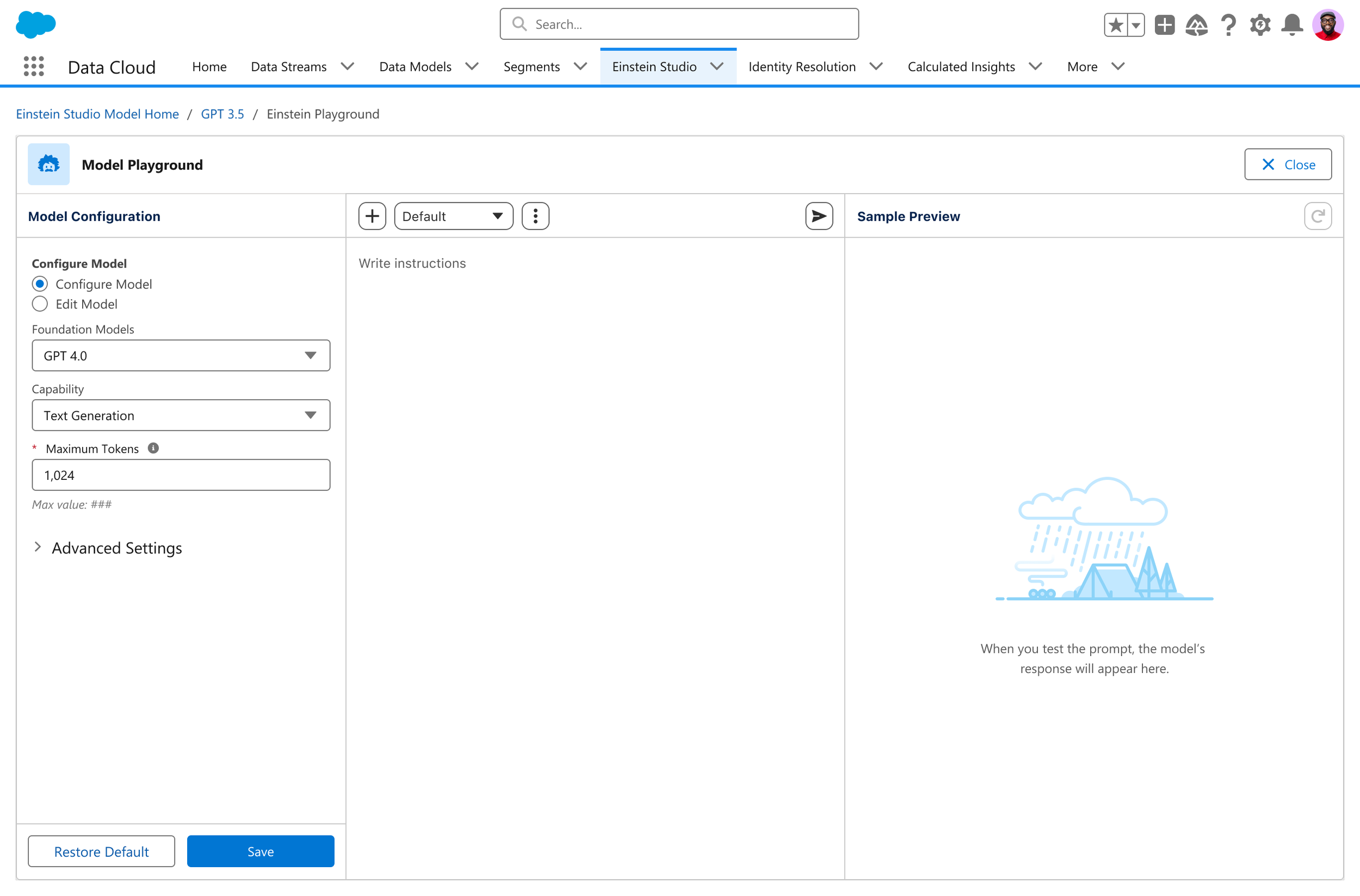Click the send prompt arrow icon
1360x896 pixels.
(x=819, y=216)
